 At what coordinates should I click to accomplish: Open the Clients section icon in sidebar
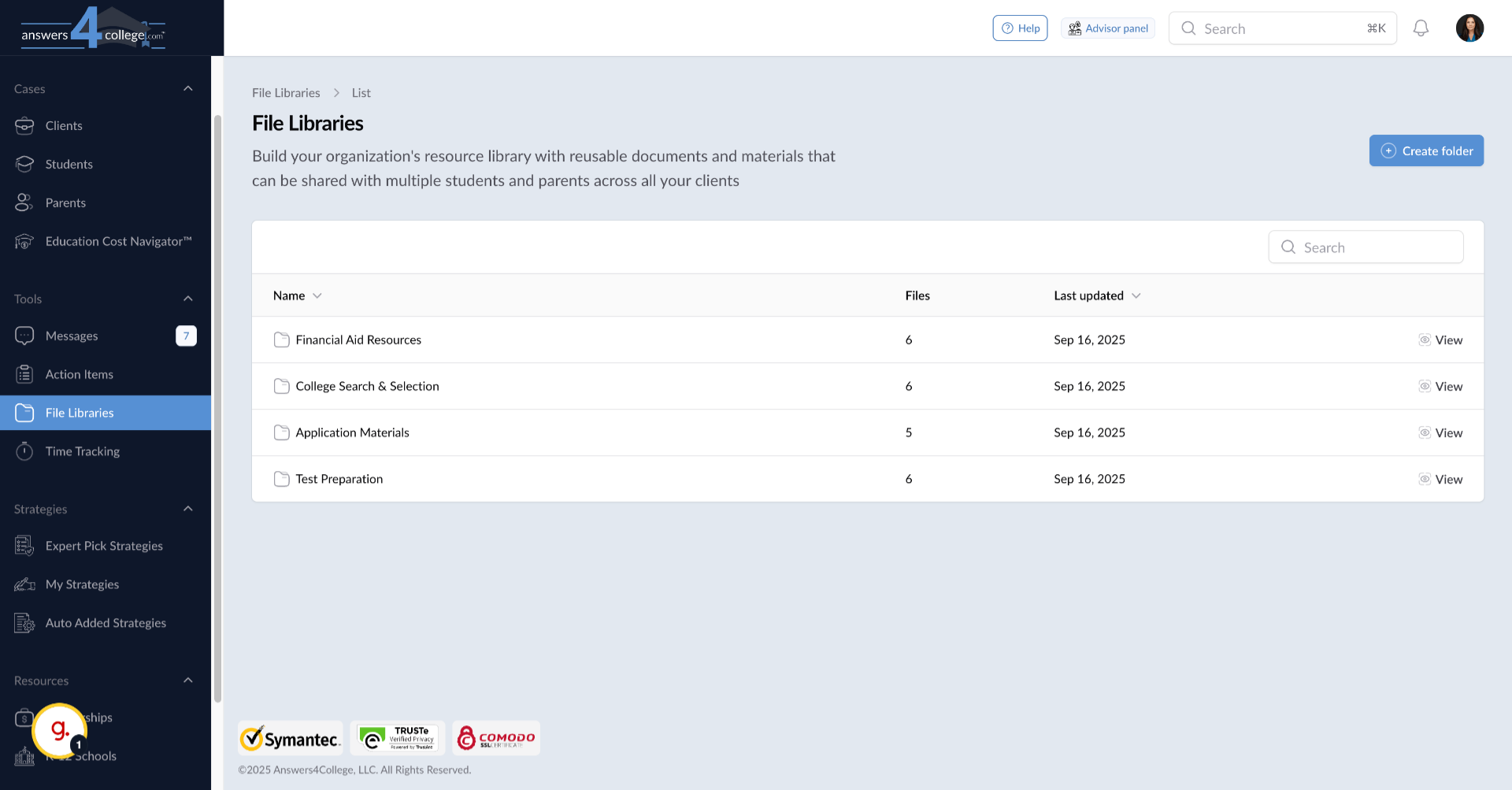click(x=24, y=125)
